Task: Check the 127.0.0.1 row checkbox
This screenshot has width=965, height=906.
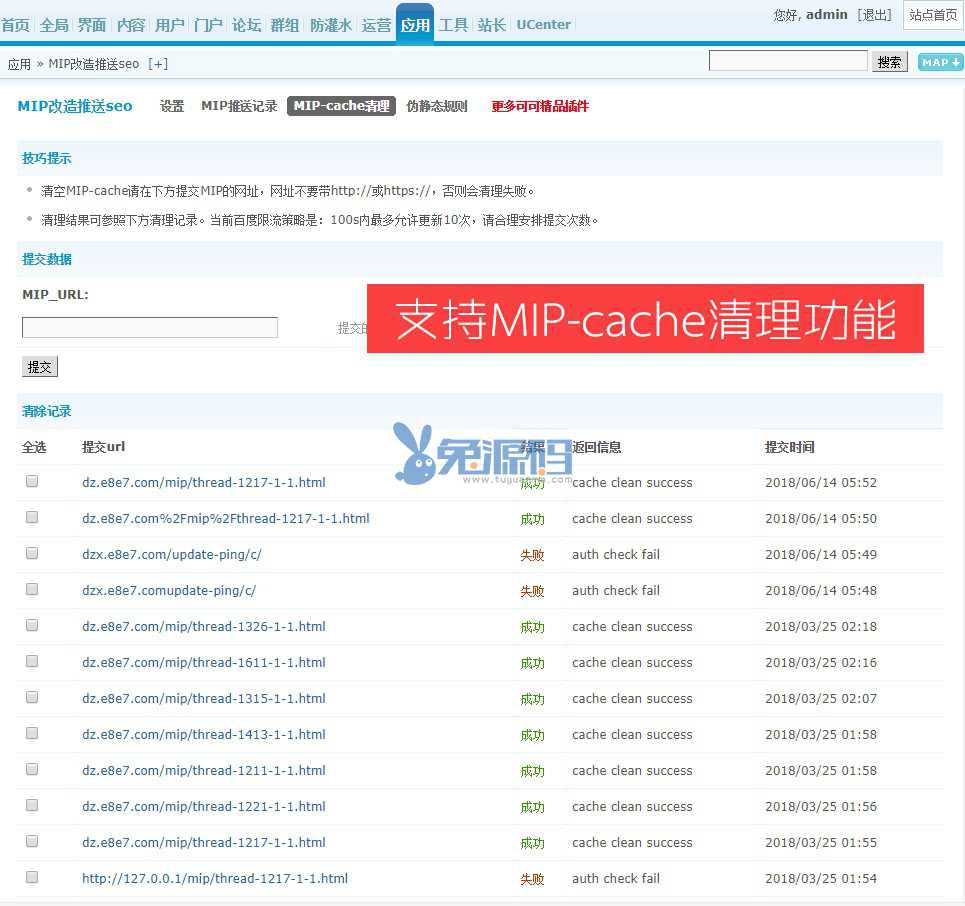Action: pyautogui.click(x=32, y=877)
